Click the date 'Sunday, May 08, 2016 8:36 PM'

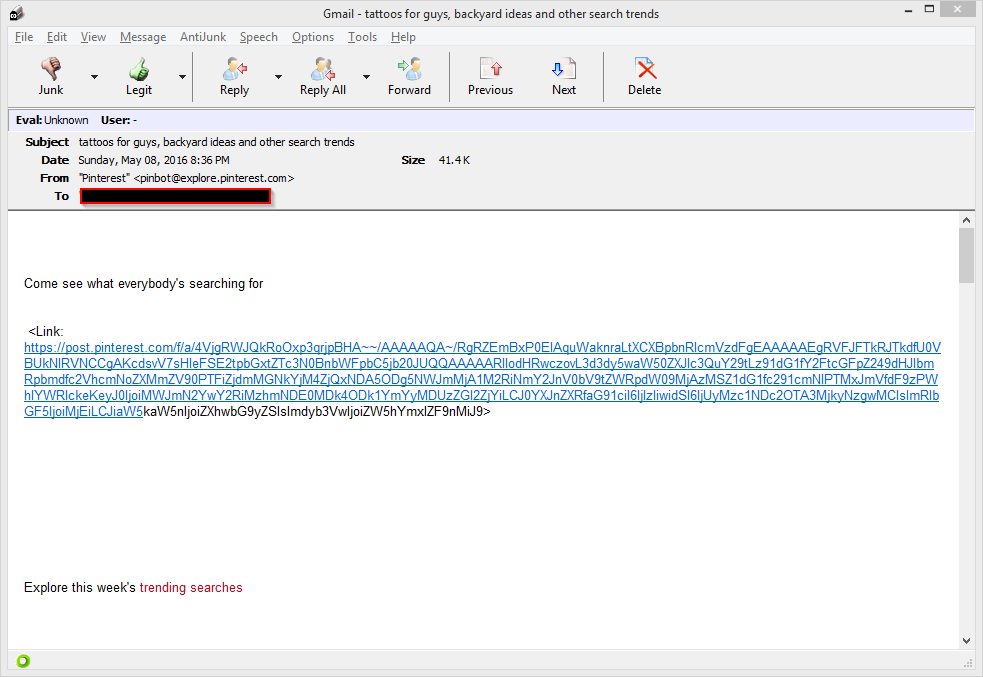click(154, 160)
